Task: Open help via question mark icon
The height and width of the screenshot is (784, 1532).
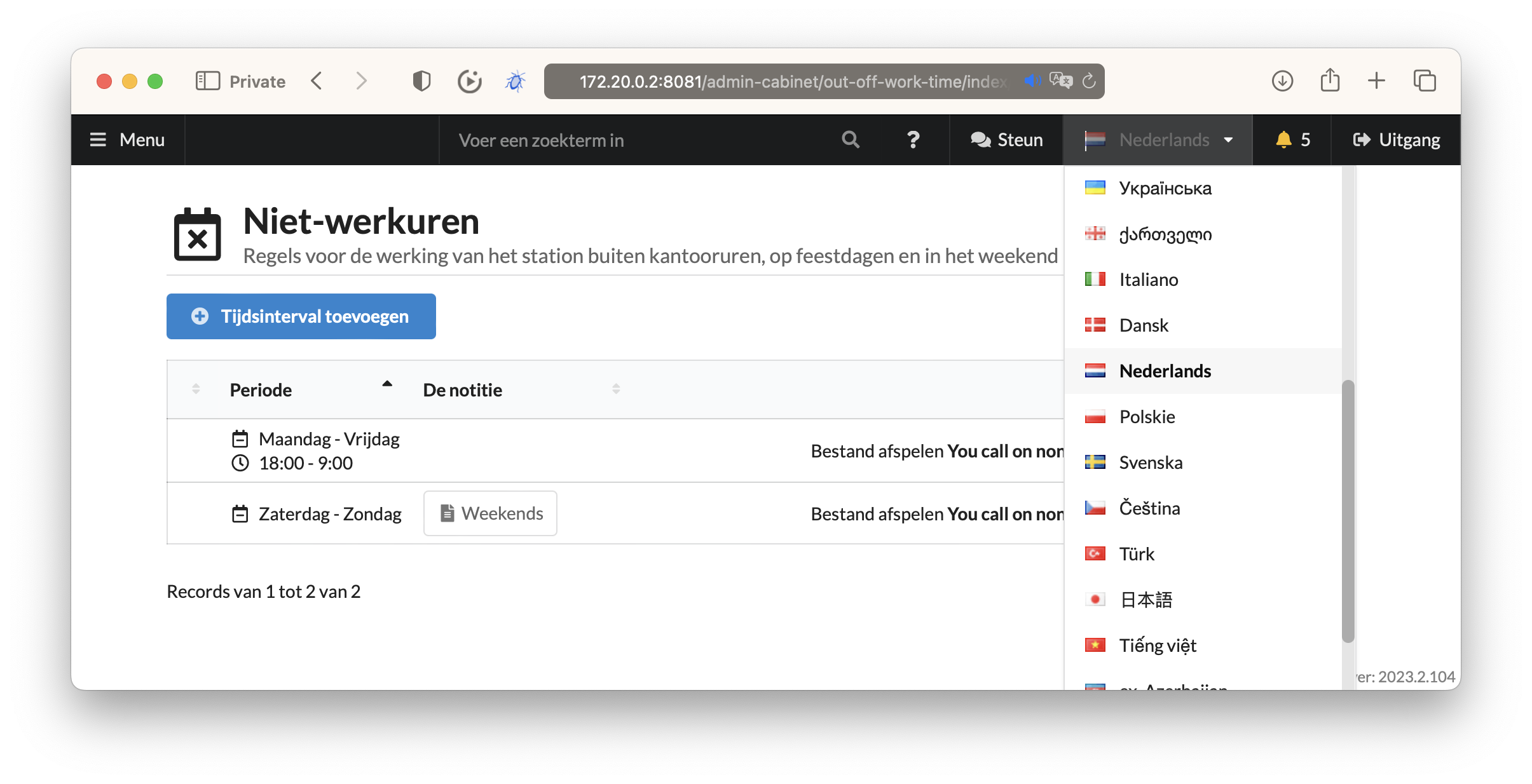Action: pos(913,140)
